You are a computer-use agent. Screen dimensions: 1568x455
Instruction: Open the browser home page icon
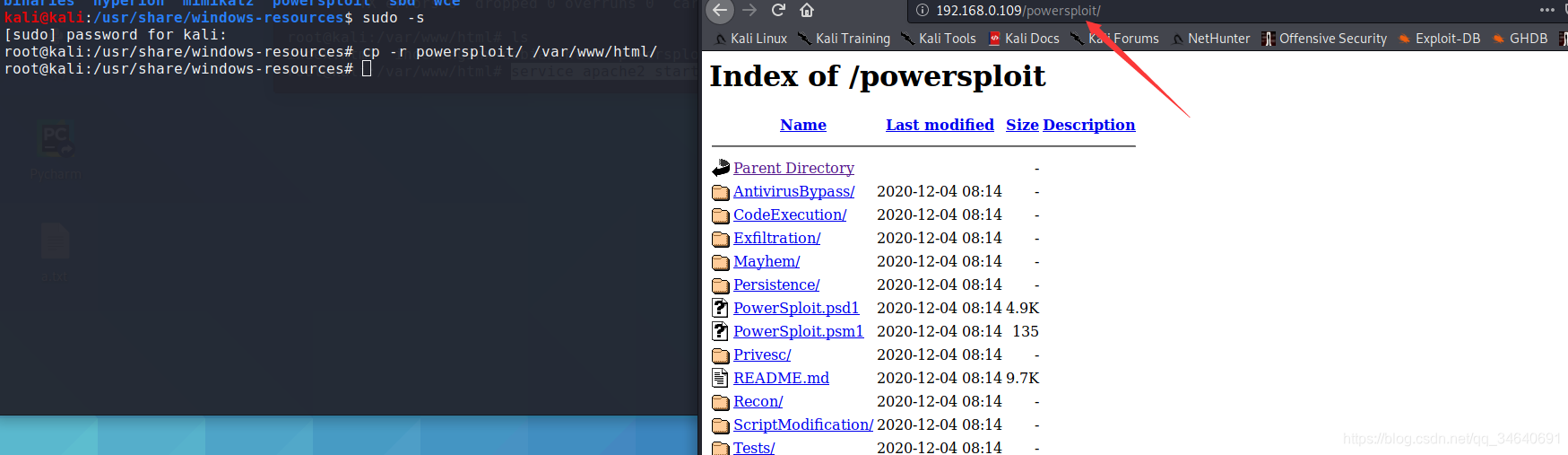pyautogui.click(x=807, y=11)
